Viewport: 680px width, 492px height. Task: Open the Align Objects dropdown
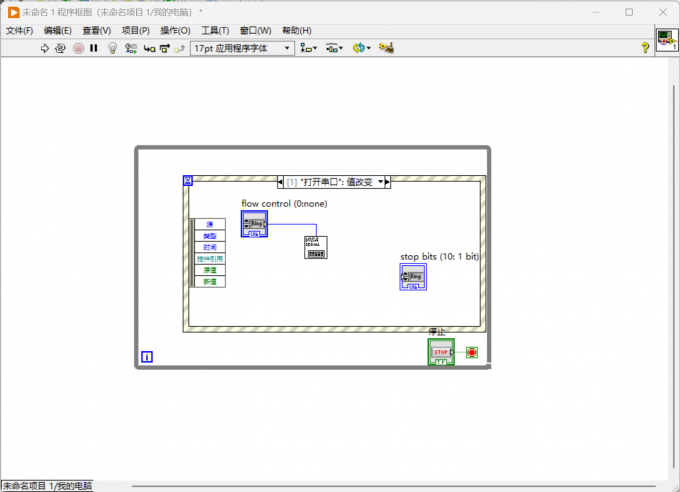309,48
